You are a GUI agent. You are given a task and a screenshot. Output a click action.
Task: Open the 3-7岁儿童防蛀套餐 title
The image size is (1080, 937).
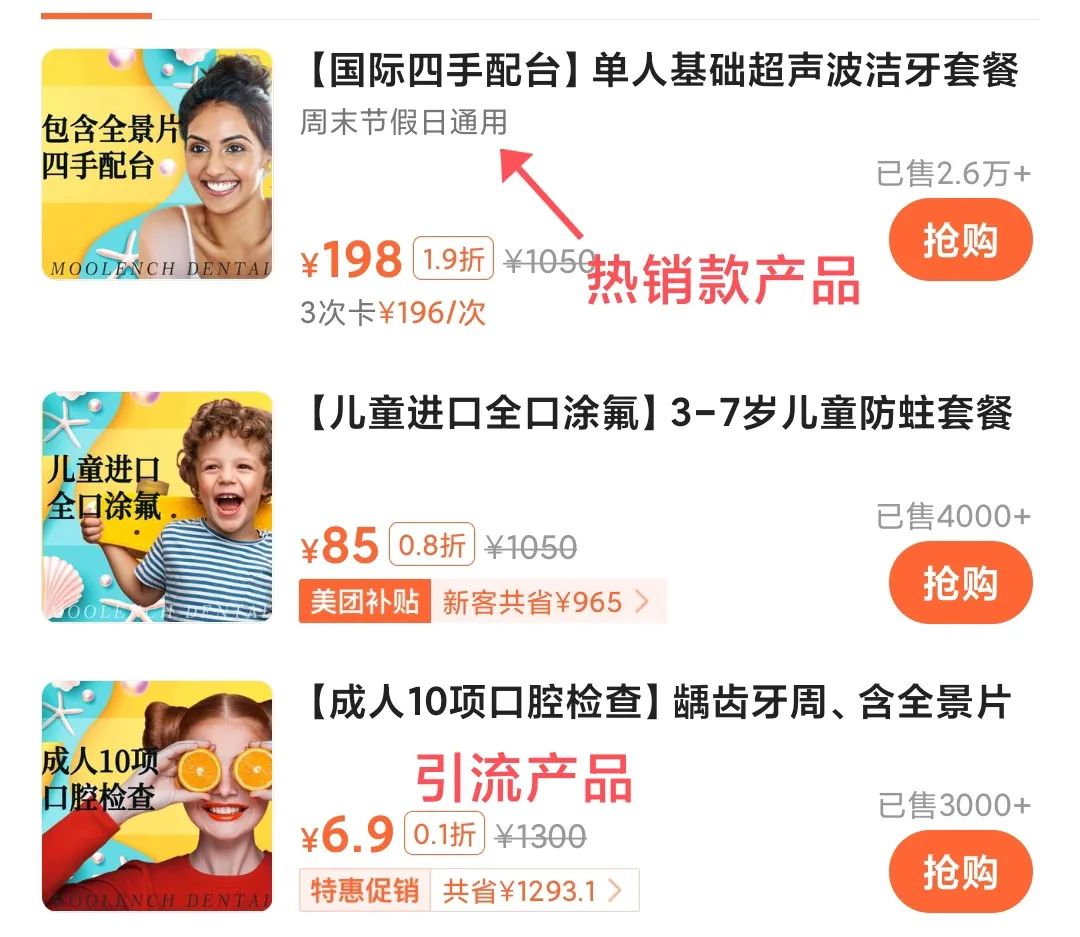(x=841, y=413)
